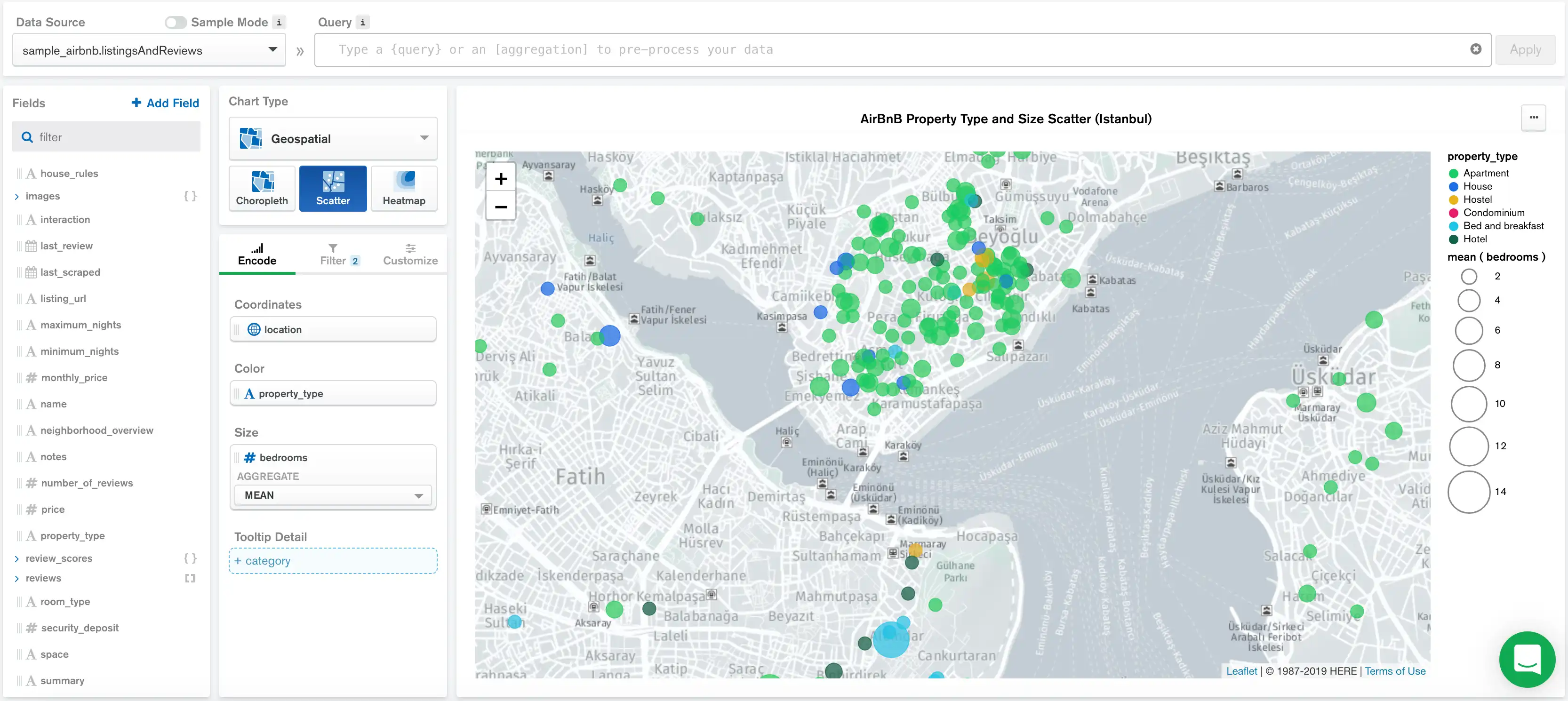Image resolution: width=1568 pixels, height=701 pixels.
Task: Select the Heatmap chart type icon
Action: click(x=404, y=189)
